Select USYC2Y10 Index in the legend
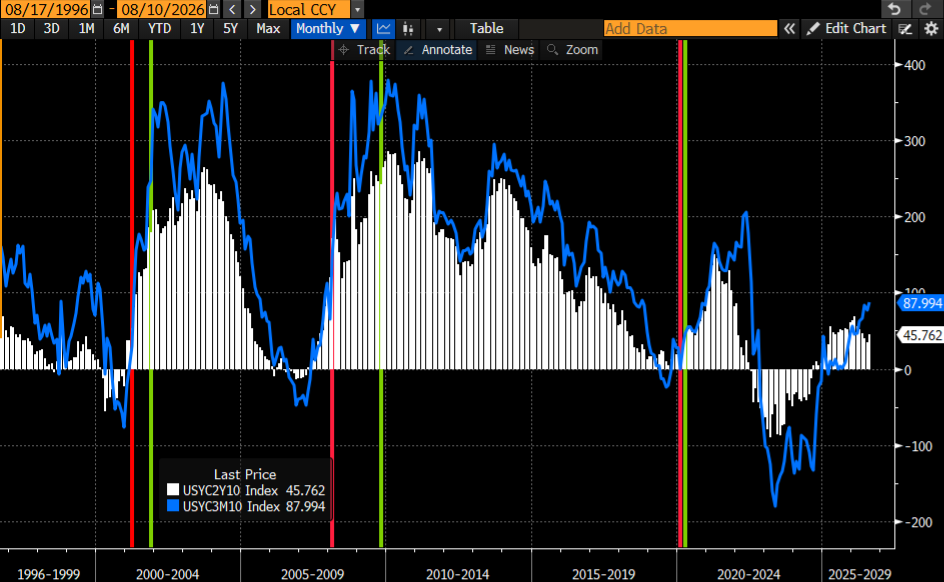 pos(230,491)
